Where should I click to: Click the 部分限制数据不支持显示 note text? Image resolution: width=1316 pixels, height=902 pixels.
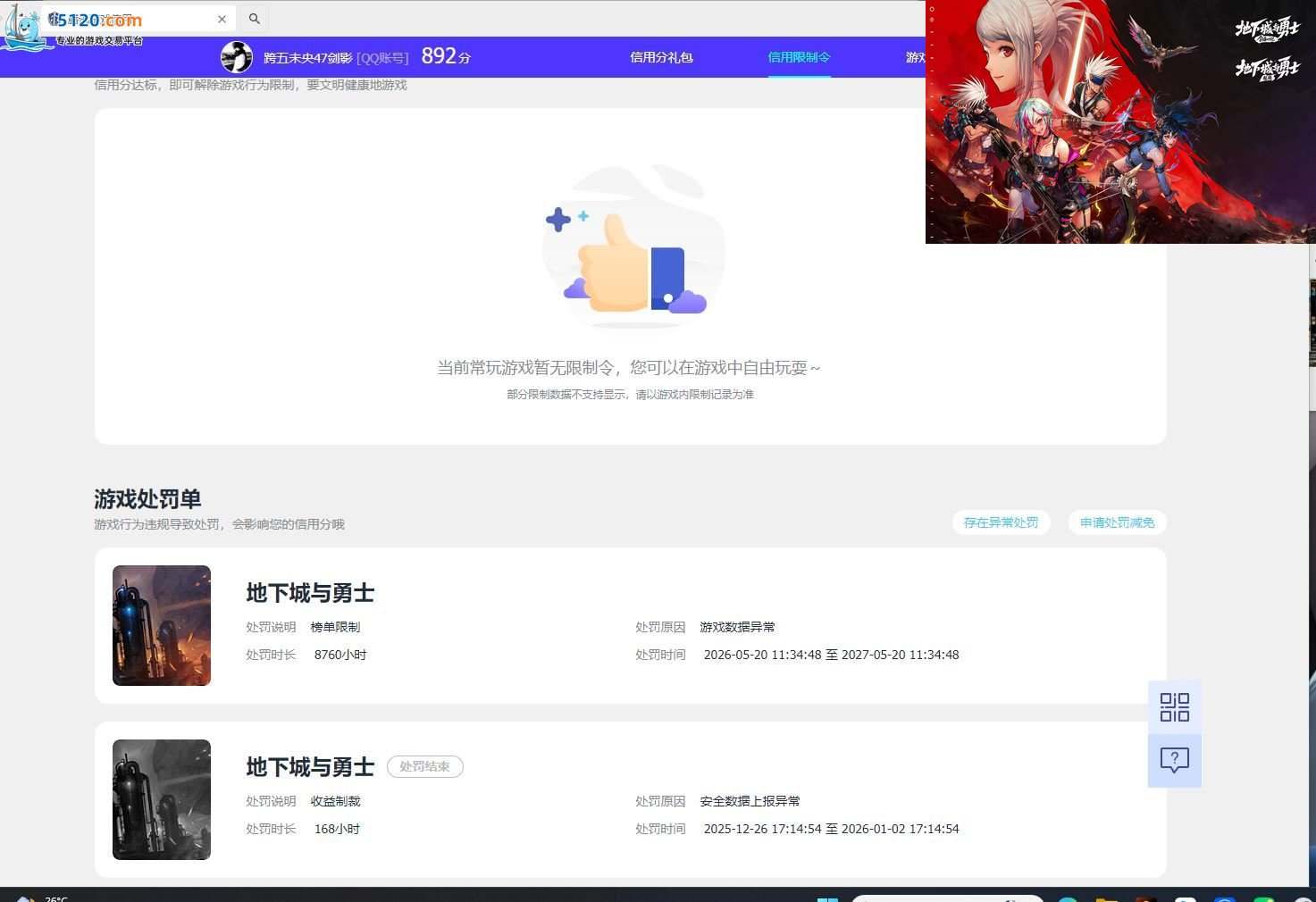[630, 394]
